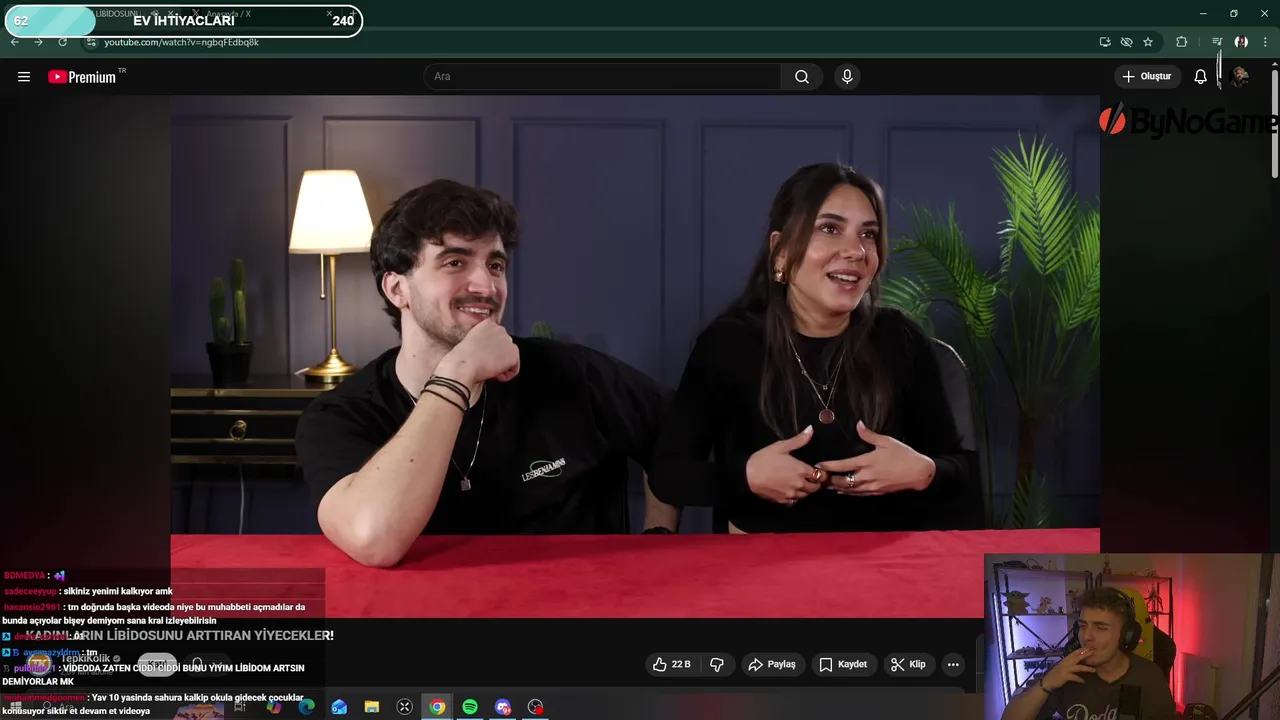Open Chrome media controls icon

point(1217,42)
